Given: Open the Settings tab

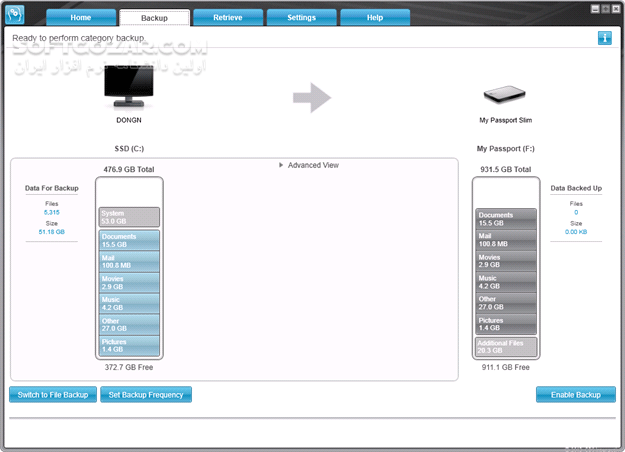Looking at the screenshot, I should (301, 18).
